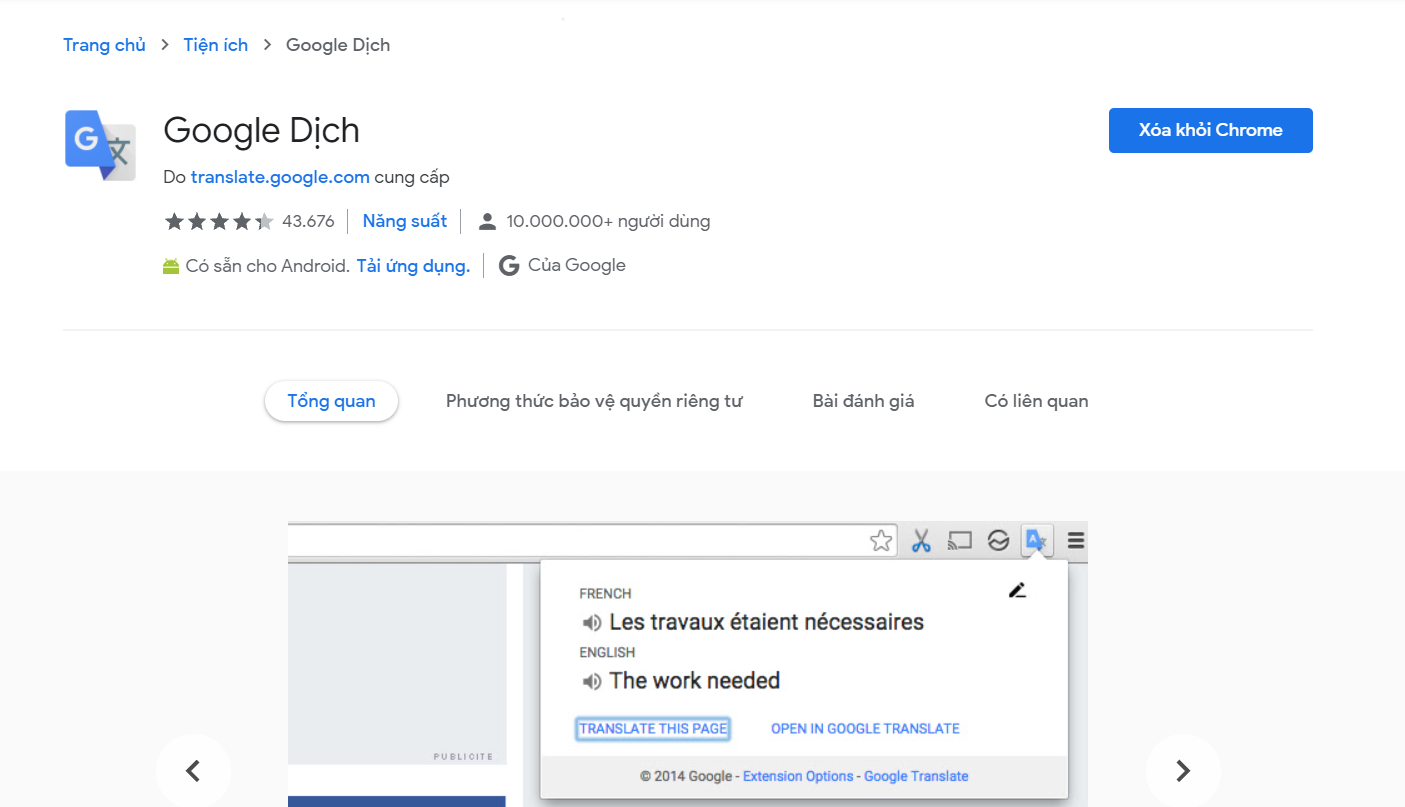Play English pronunciation speaker icon

[x=592, y=682]
